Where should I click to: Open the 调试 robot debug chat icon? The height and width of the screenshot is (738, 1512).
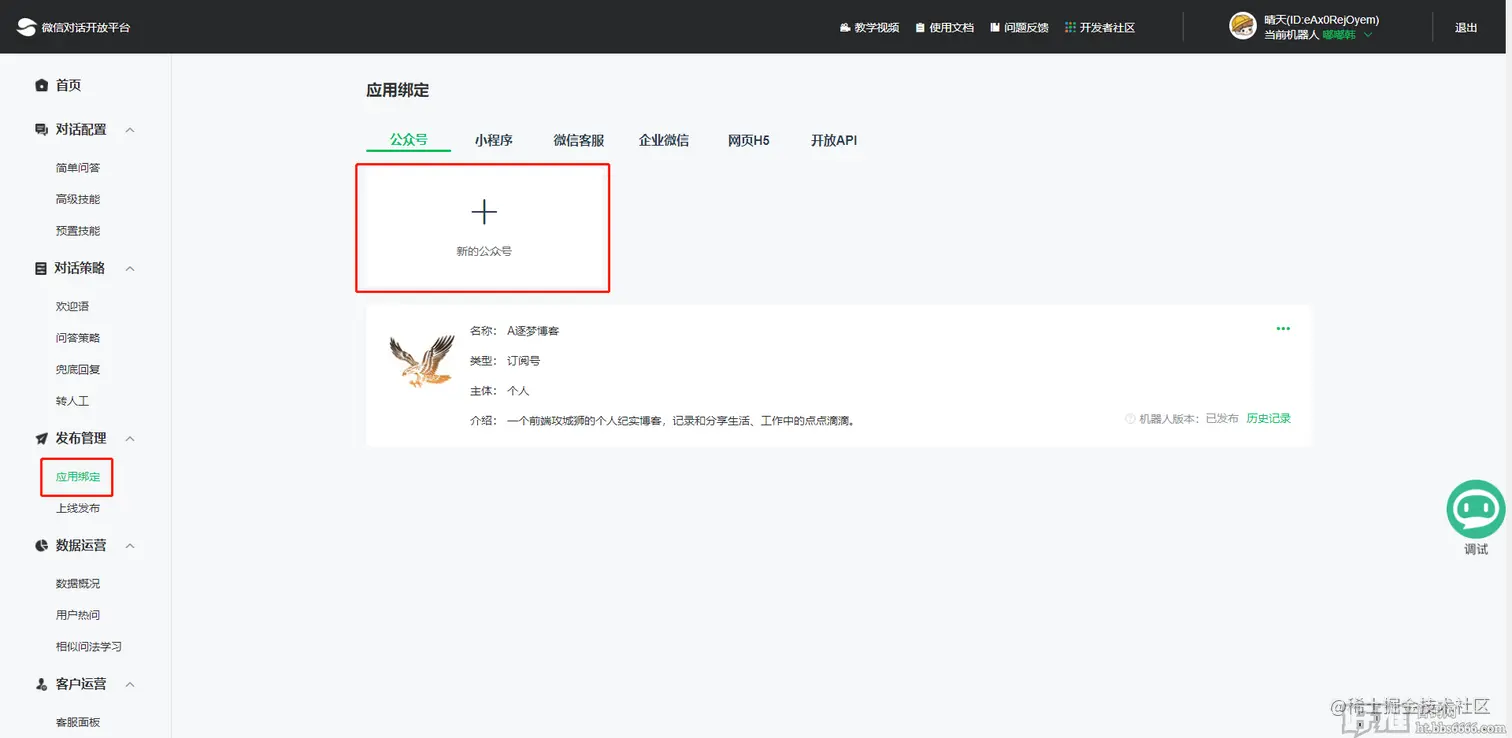pos(1476,510)
